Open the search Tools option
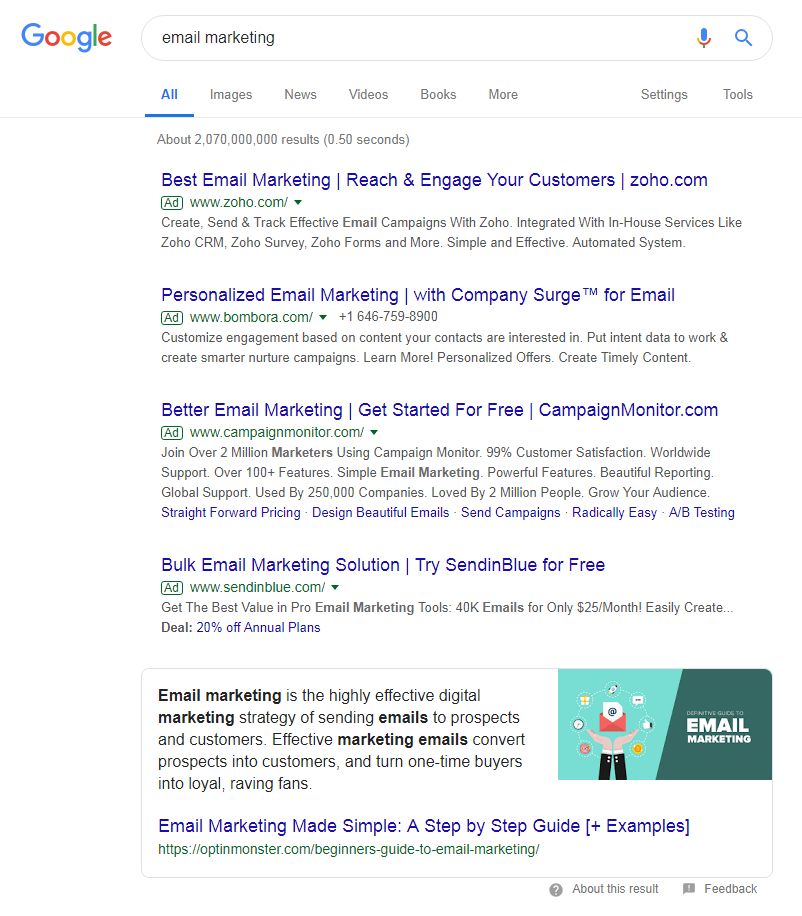Viewport: 802px width, 916px height. pos(738,95)
